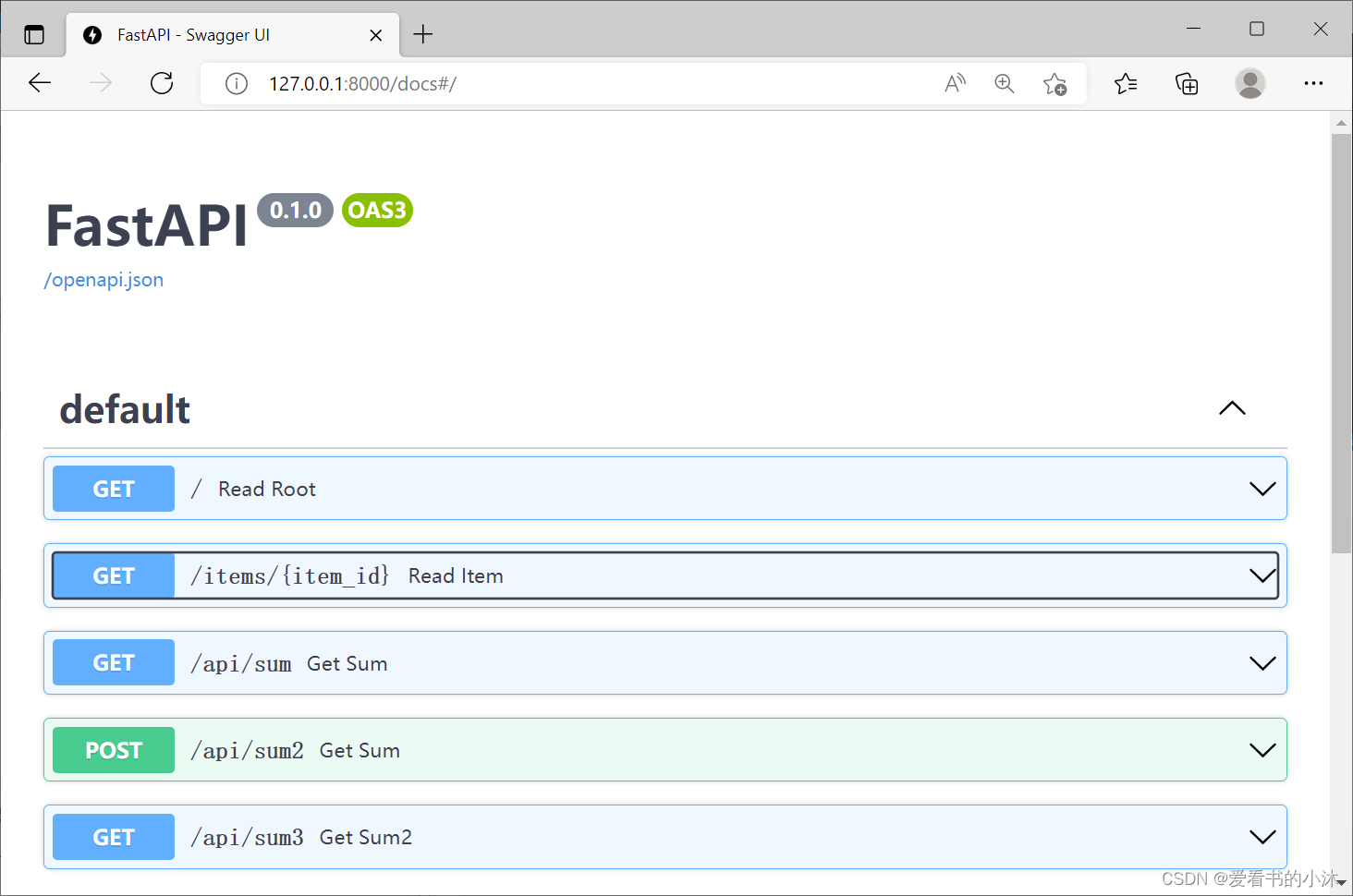Click the GET badge for Read Root
Image resolution: width=1353 pixels, height=896 pixels.
click(x=114, y=489)
